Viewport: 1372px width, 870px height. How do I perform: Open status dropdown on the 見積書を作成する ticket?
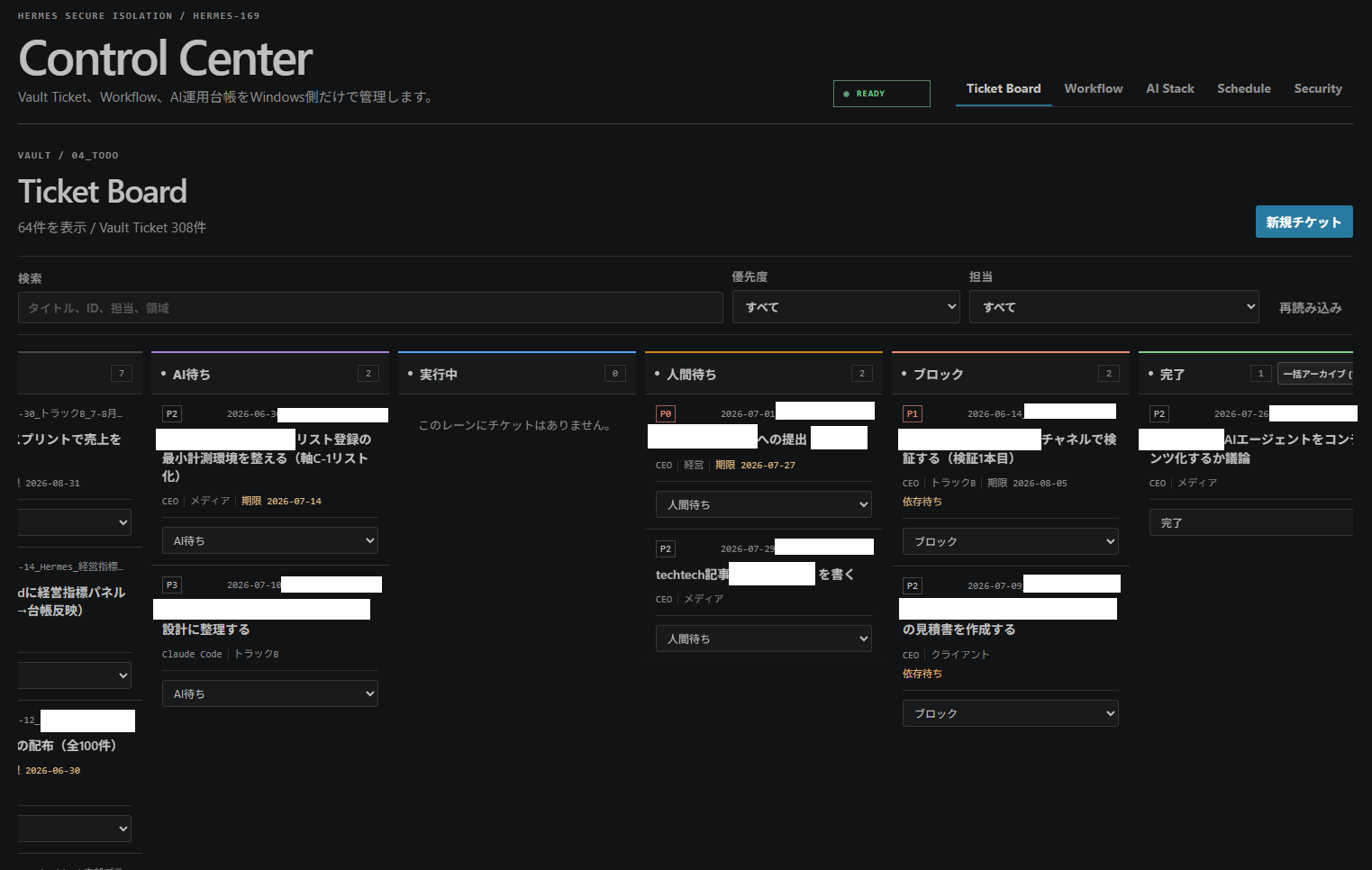1011,713
